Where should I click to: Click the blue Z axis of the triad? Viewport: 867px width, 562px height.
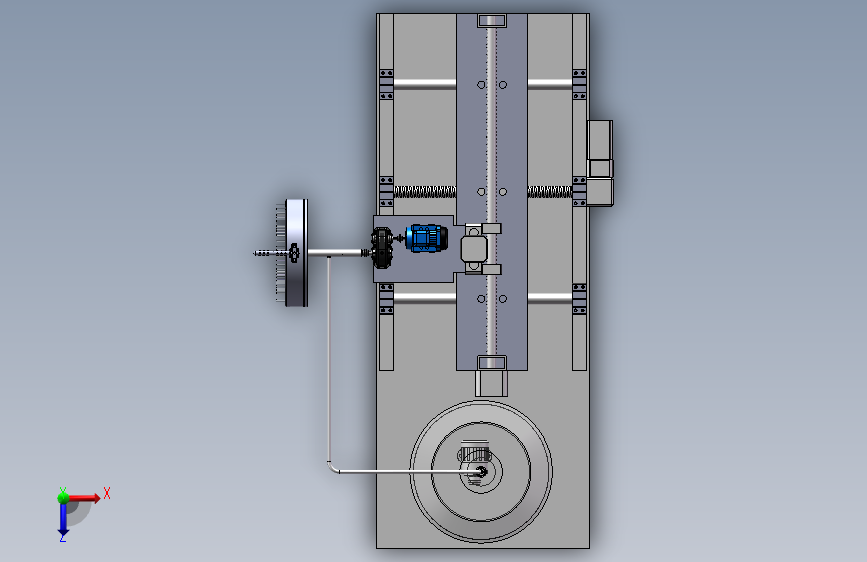click(x=62, y=519)
